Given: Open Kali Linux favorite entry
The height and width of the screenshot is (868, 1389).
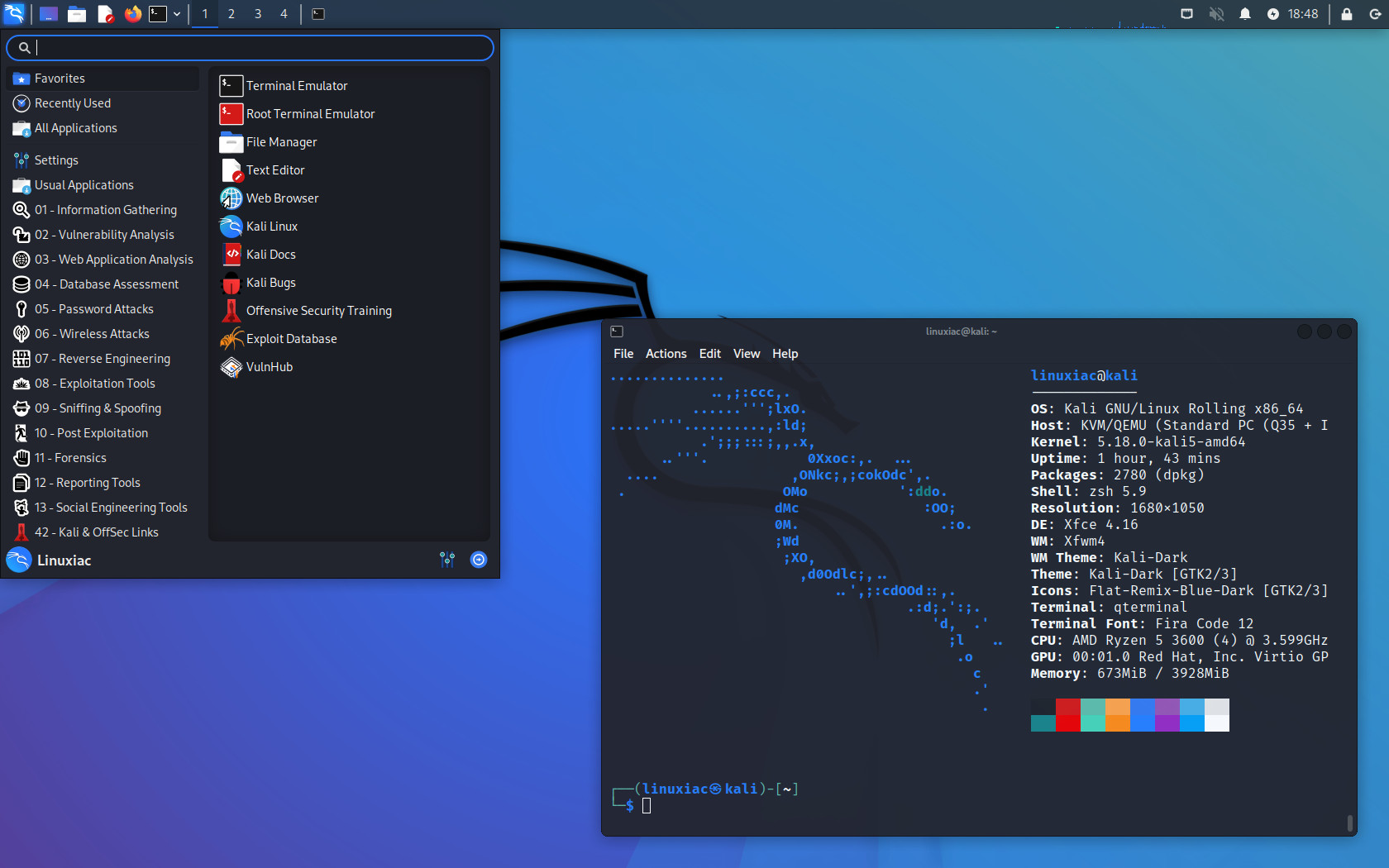Looking at the screenshot, I should pos(349,227).
